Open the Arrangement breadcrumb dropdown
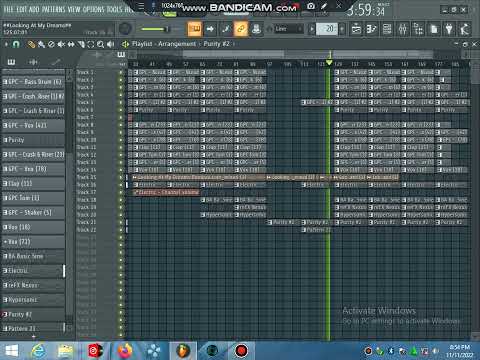This screenshot has width=480, height=360. tap(177, 44)
